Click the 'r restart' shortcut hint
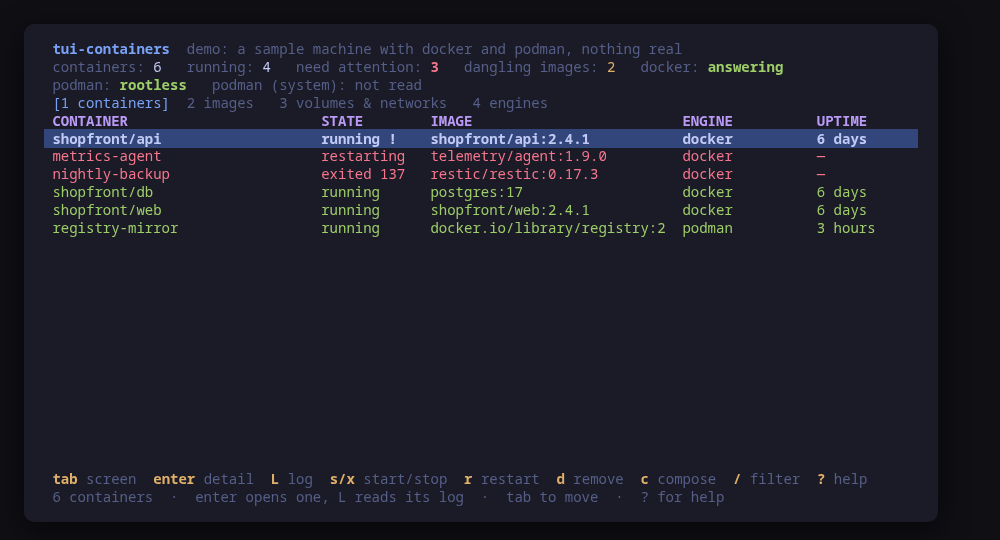Viewport: 1000px width, 540px height. point(501,479)
